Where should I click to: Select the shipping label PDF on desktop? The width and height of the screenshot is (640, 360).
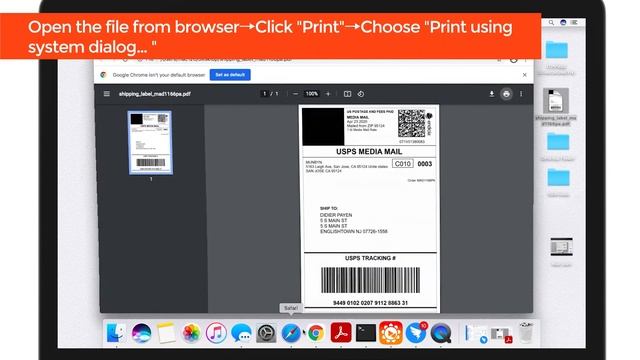(x=556, y=101)
